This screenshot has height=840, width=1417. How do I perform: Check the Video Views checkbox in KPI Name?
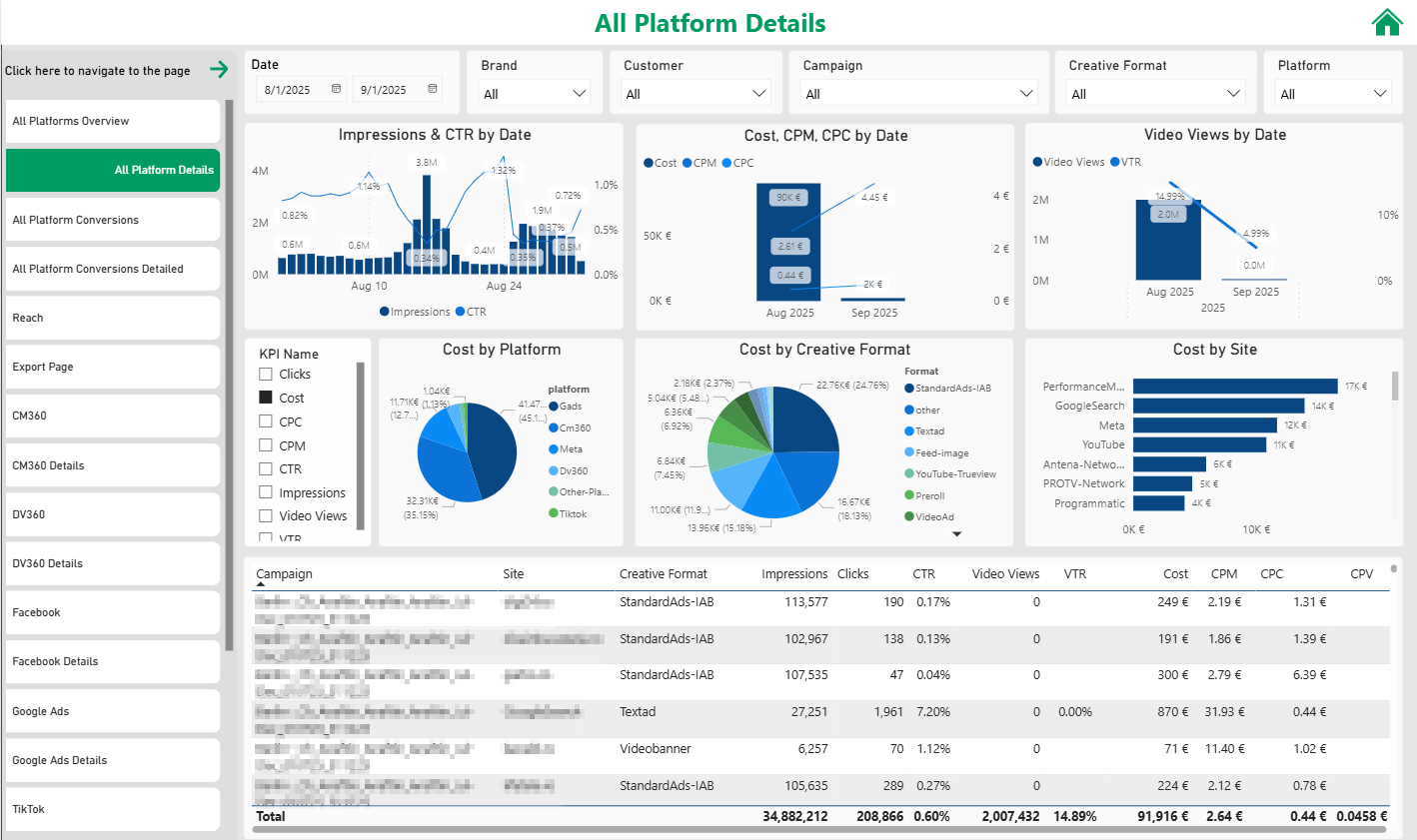tap(265, 515)
